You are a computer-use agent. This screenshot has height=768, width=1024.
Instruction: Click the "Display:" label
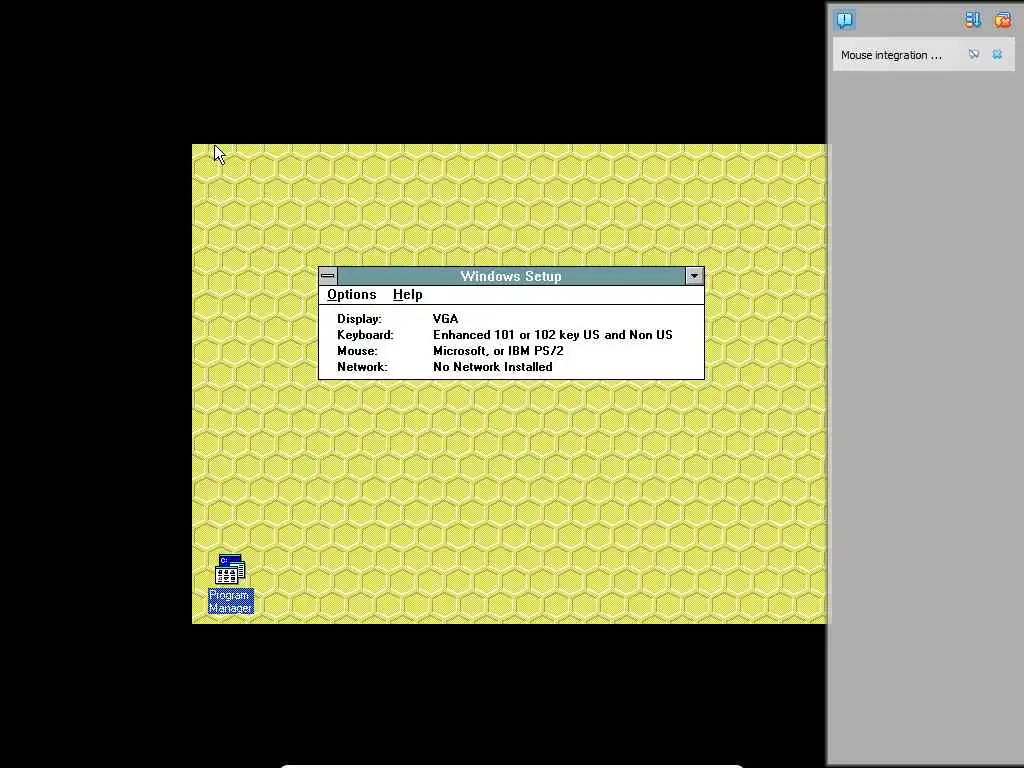coord(359,319)
